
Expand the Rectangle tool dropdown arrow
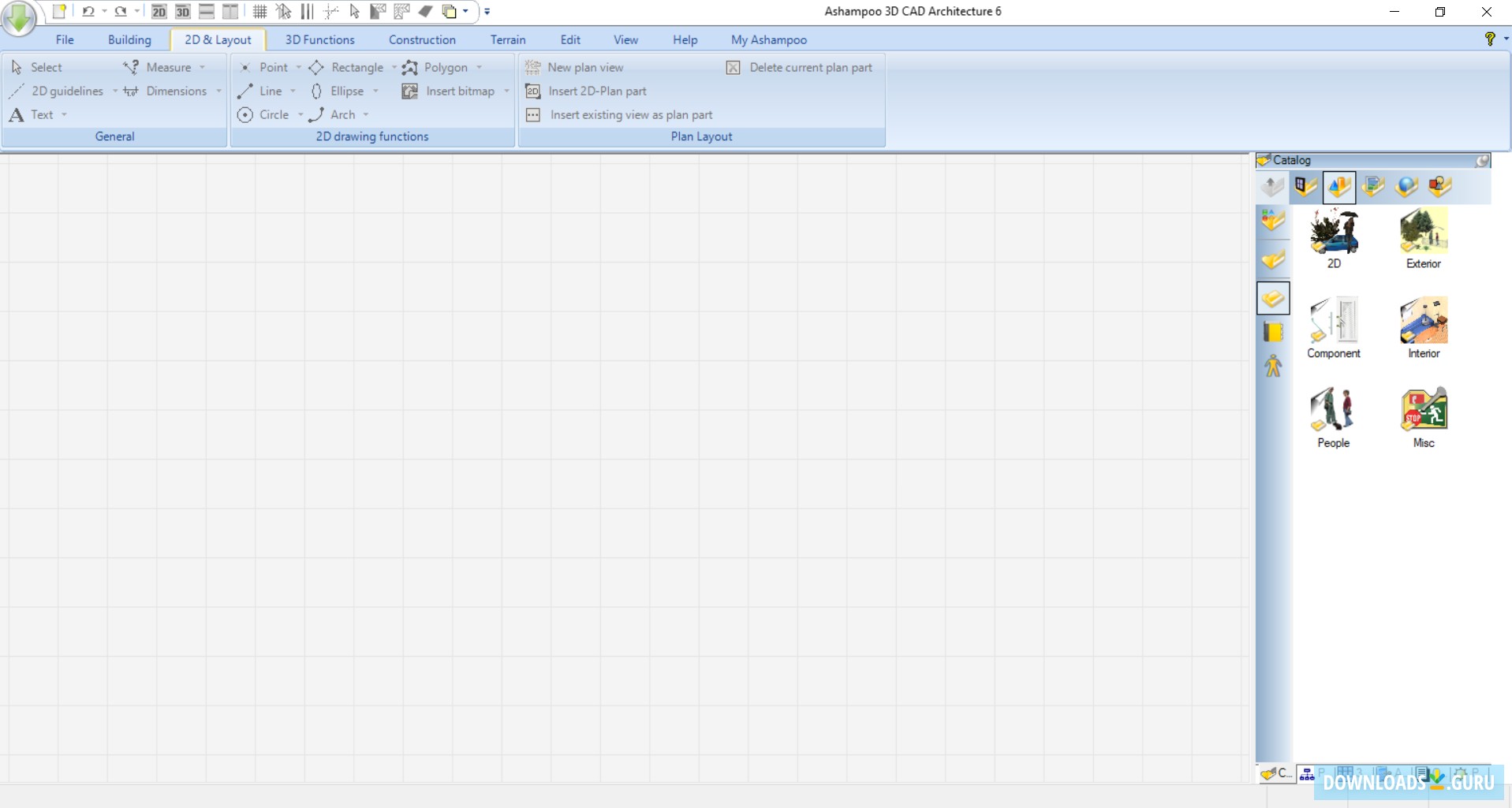[x=394, y=68]
